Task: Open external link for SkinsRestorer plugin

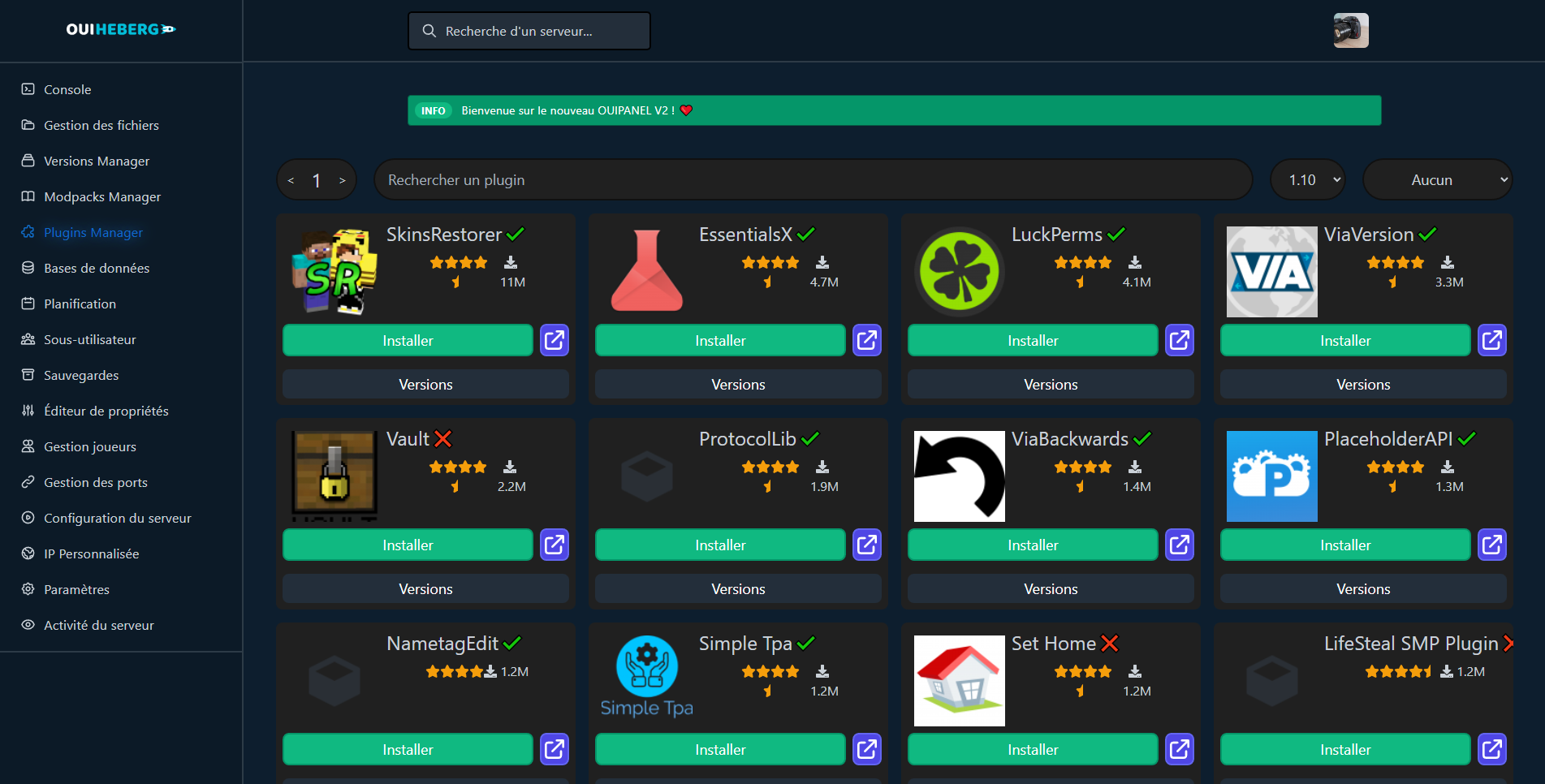Action: [555, 340]
